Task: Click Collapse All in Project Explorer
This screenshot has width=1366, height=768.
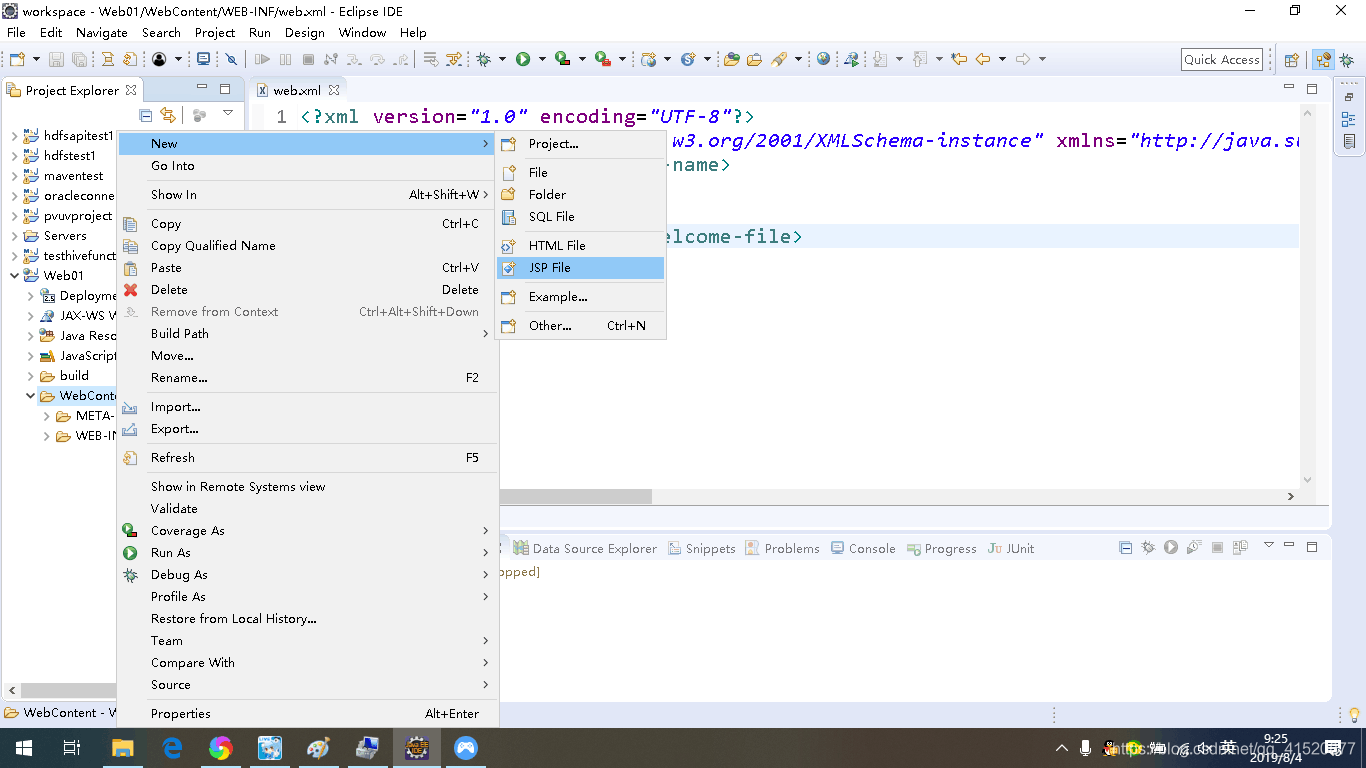Action: point(146,116)
